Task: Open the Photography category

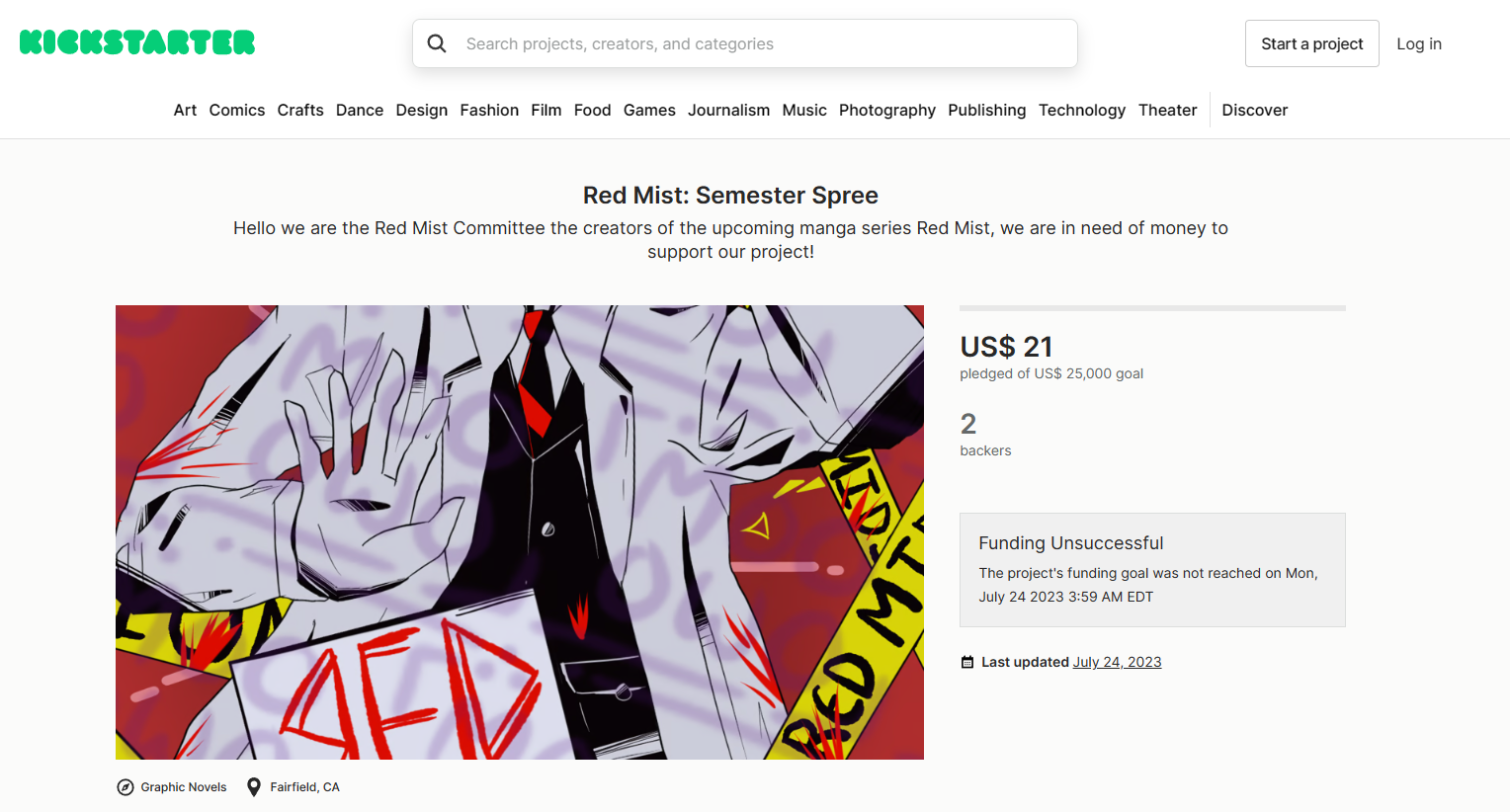Action: (887, 110)
